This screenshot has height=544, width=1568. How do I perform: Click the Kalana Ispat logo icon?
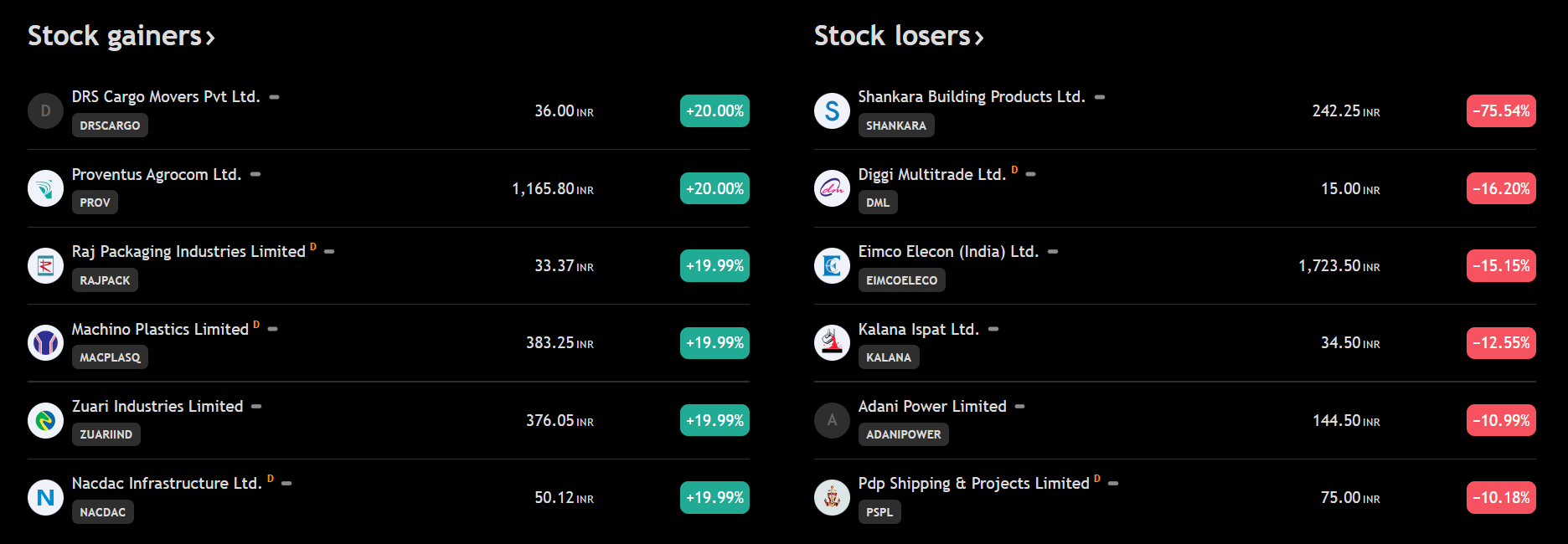(832, 343)
